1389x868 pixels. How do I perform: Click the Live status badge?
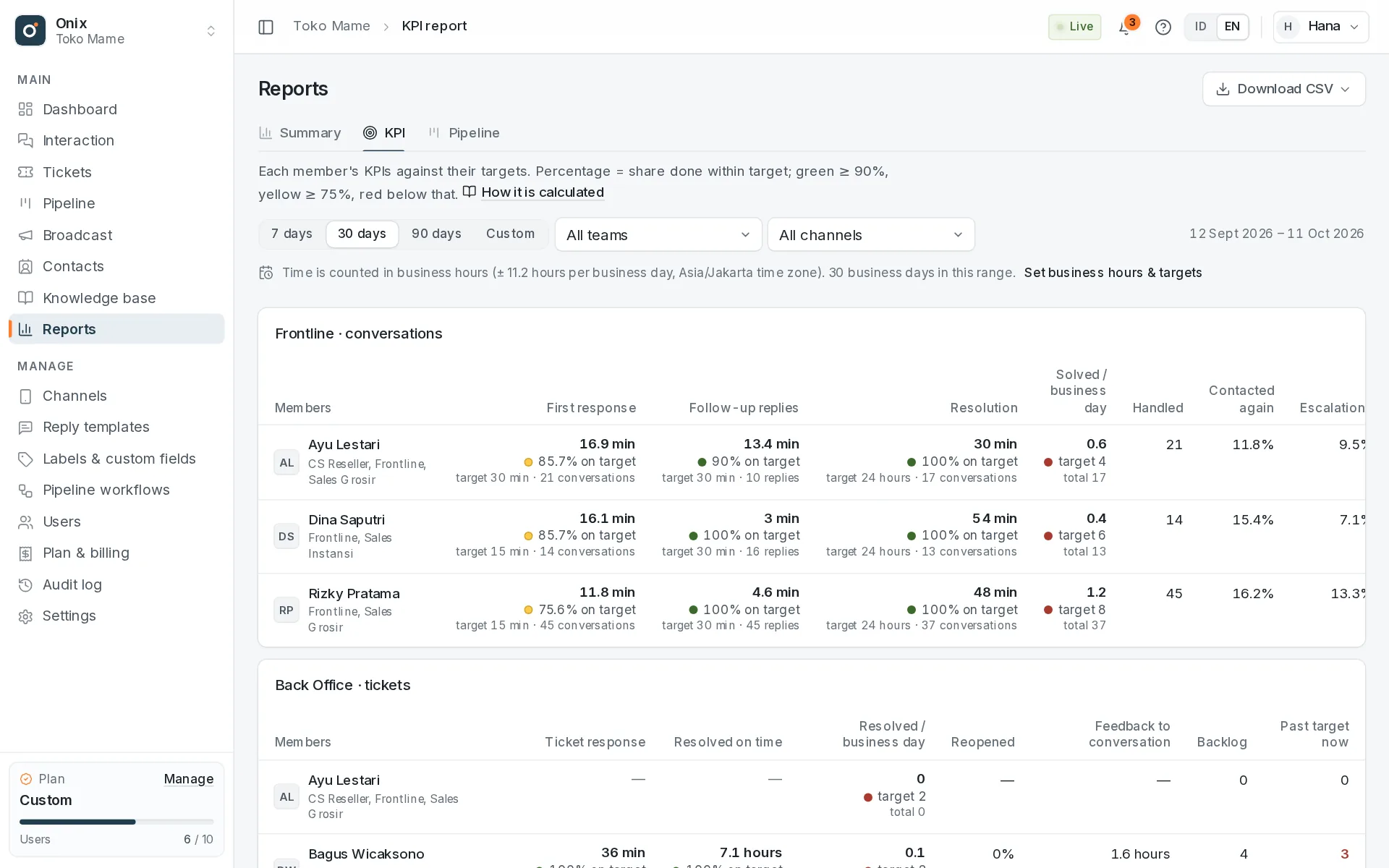(x=1074, y=27)
